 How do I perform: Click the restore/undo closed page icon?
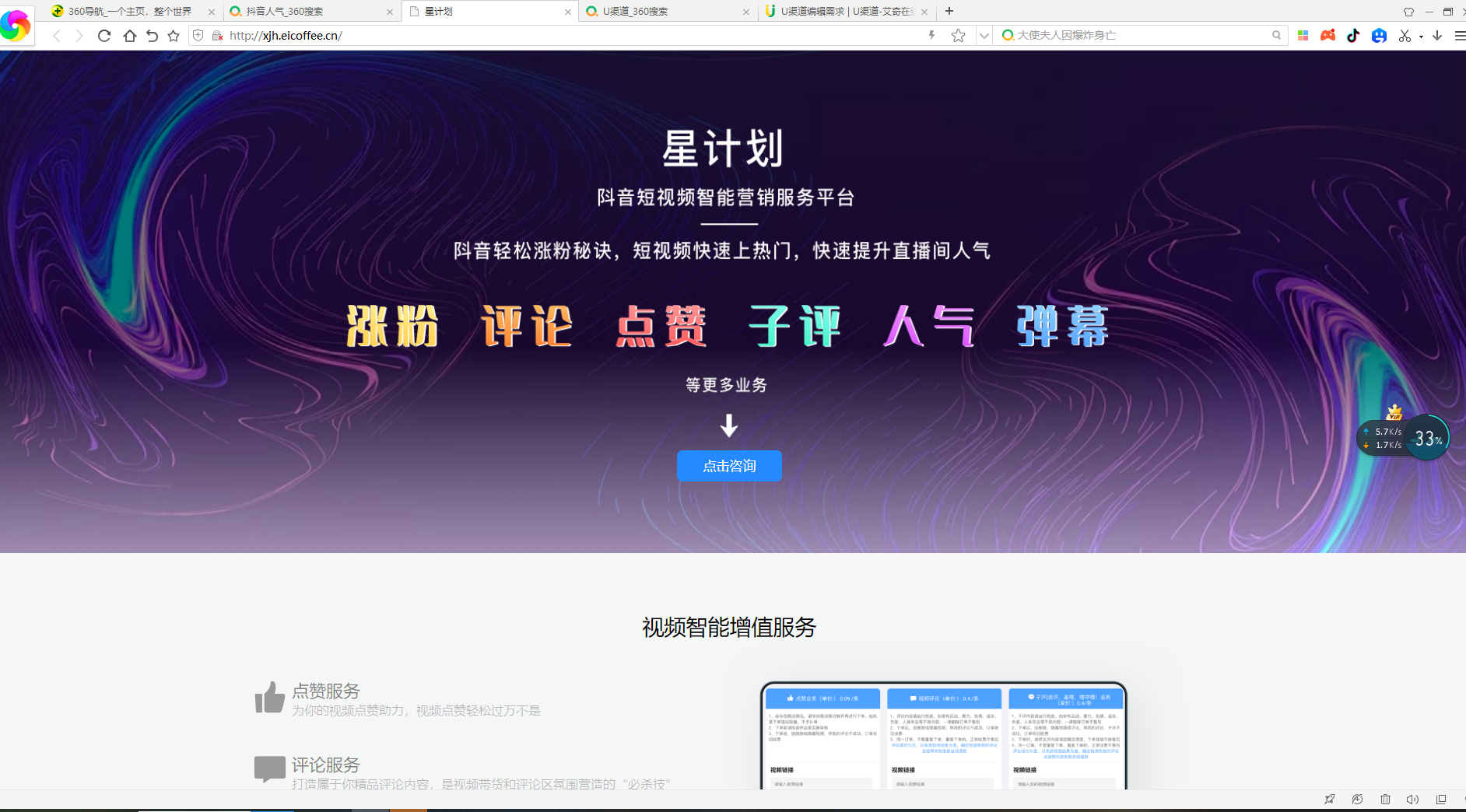[152, 36]
